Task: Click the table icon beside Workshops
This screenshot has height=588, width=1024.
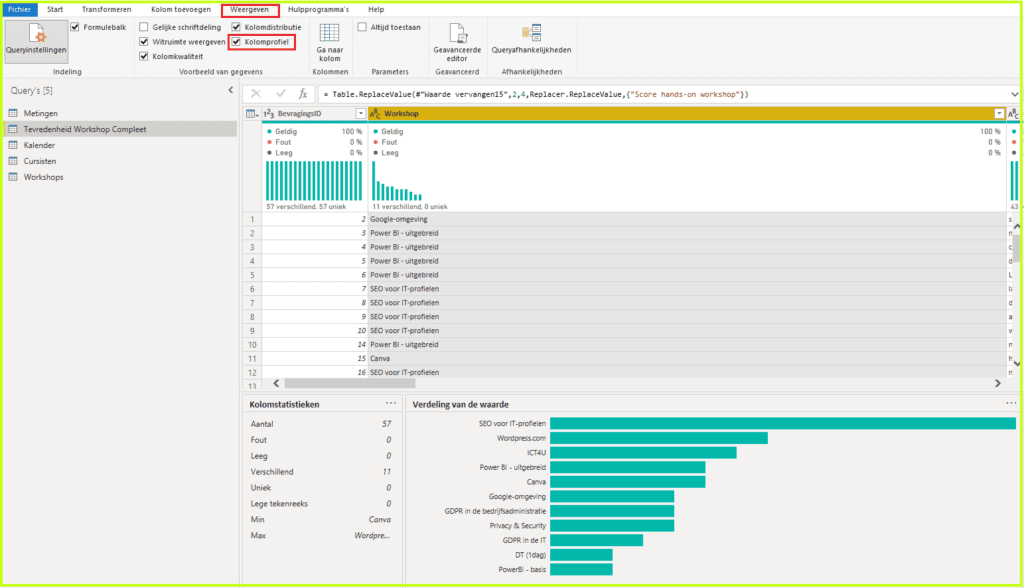Action: 13,177
